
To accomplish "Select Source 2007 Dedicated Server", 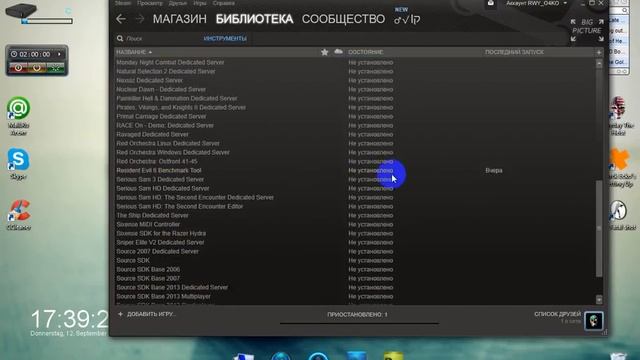I will 157,251.
